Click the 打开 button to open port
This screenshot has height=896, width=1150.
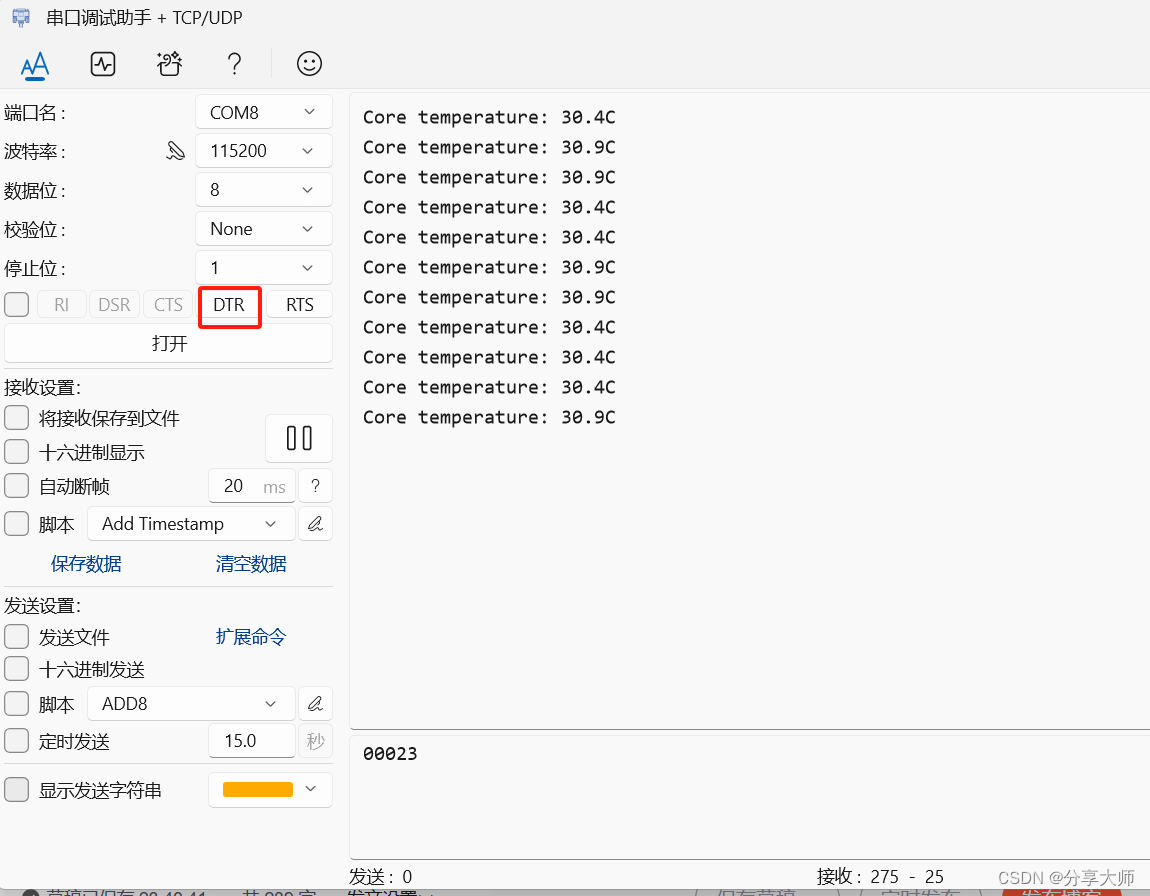click(168, 343)
